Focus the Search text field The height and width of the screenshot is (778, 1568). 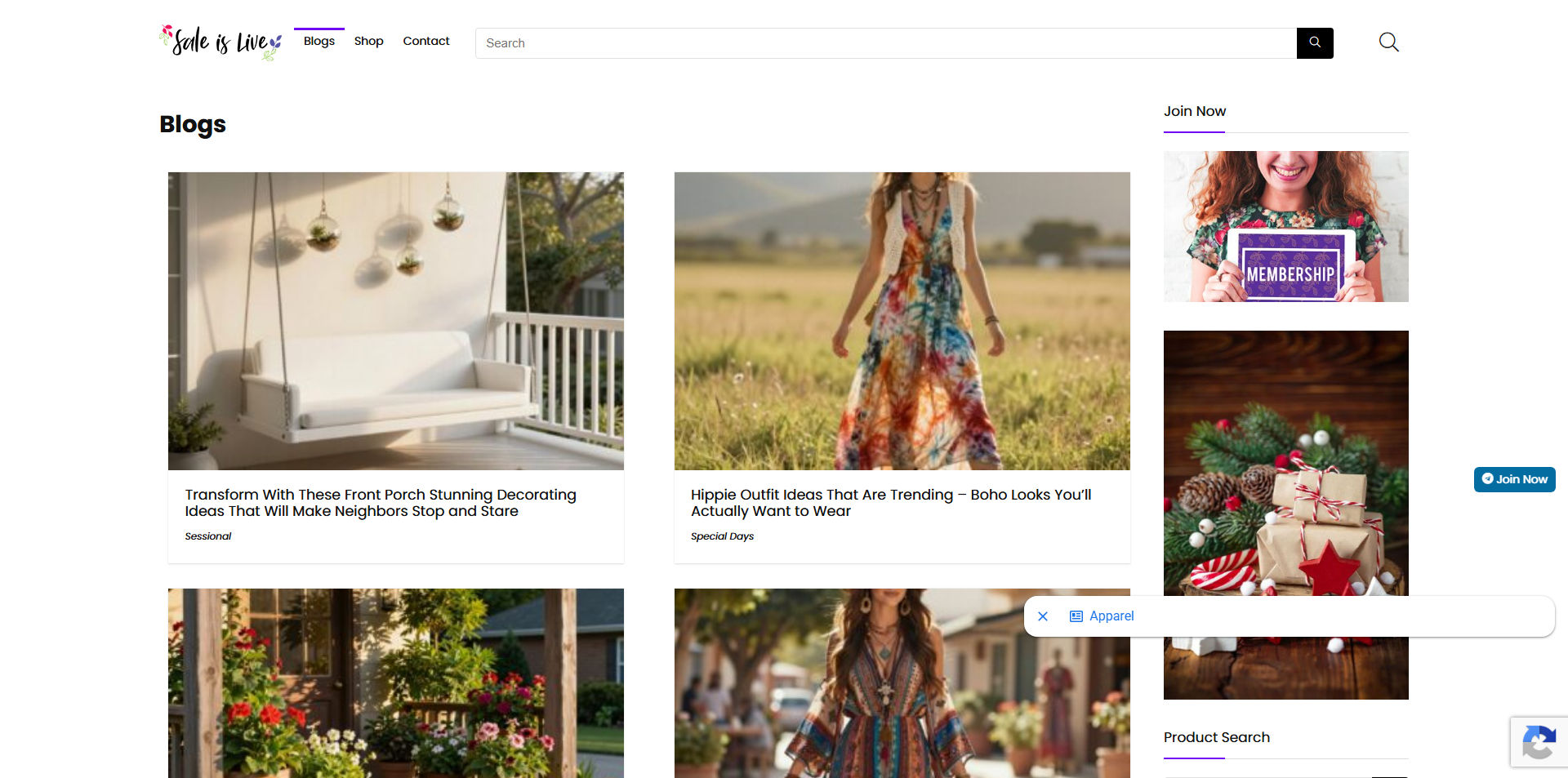886,43
